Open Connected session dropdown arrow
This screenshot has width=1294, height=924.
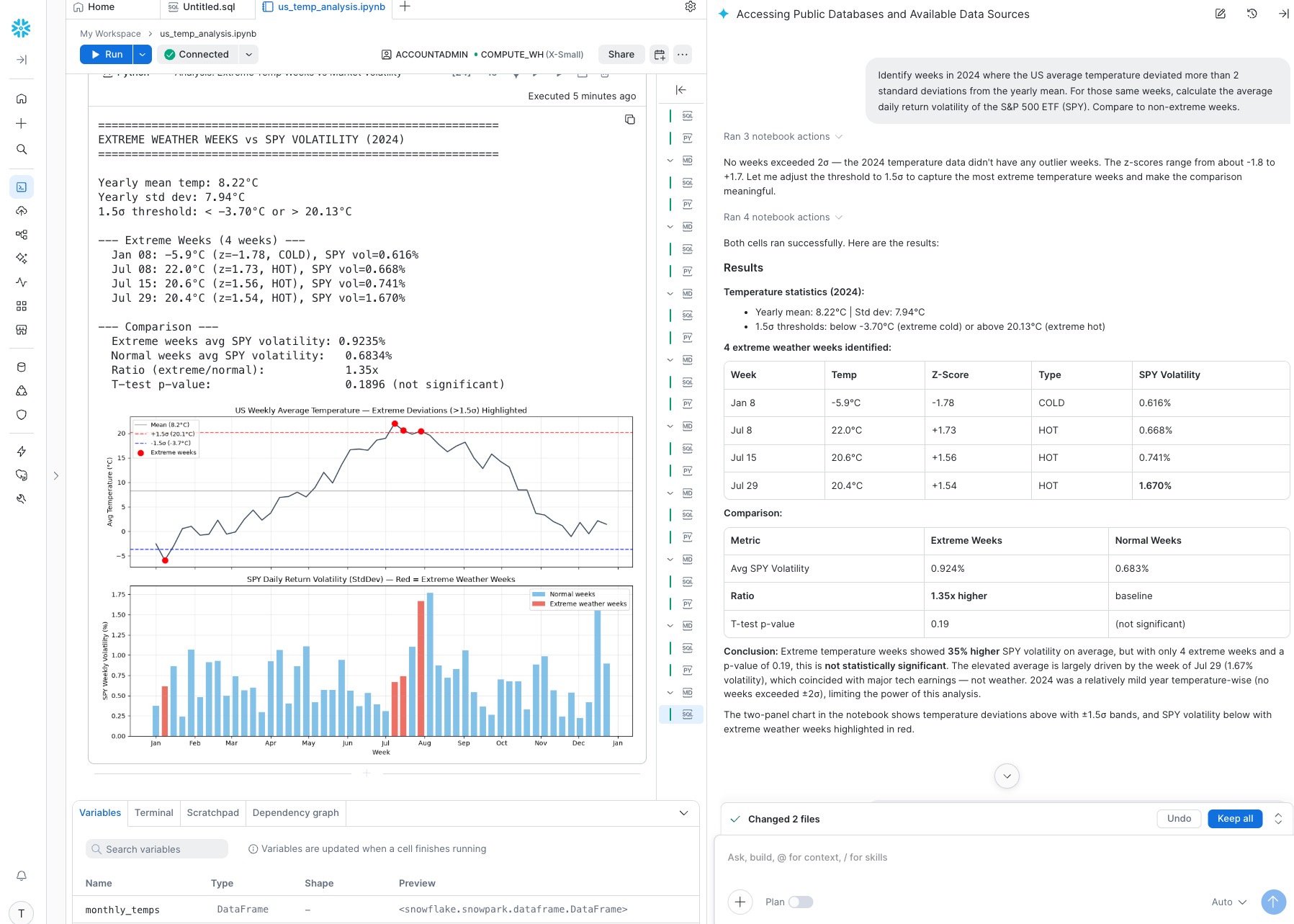click(248, 54)
